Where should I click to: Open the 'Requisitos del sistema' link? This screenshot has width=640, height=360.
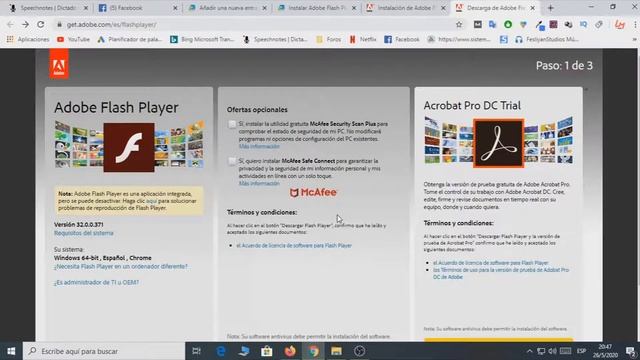coord(84,233)
